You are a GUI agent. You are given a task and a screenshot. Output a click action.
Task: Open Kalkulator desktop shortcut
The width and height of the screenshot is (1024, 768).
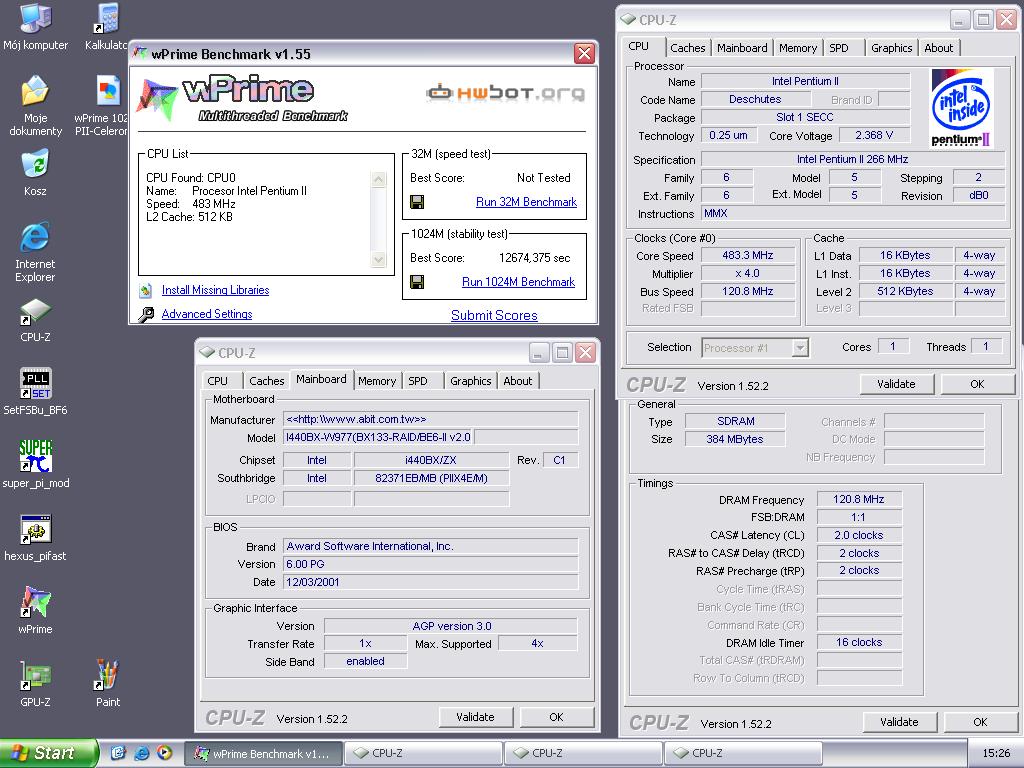(106, 27)
